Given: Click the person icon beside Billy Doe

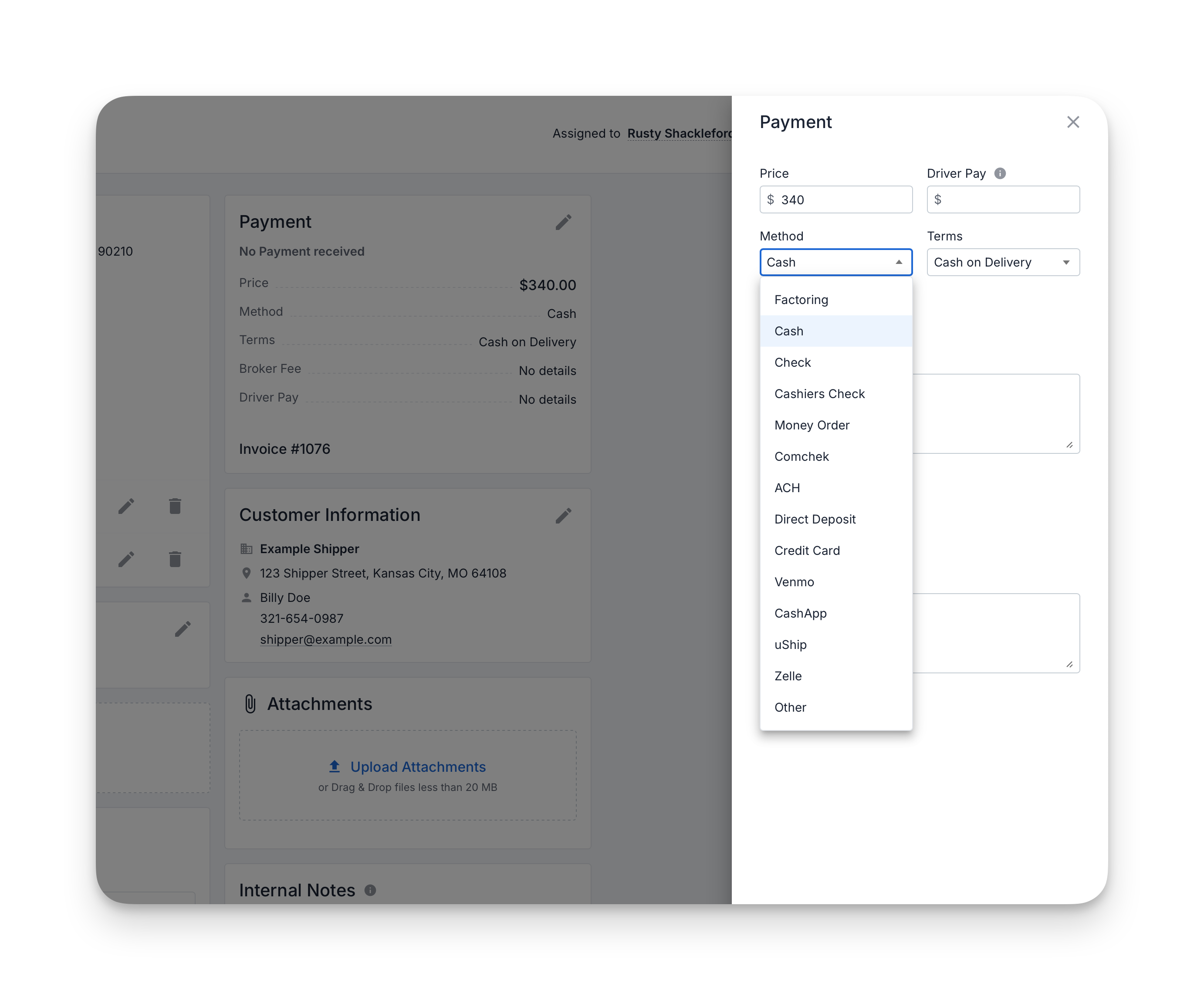Looking at the screenshot, I should coord(246,598).
